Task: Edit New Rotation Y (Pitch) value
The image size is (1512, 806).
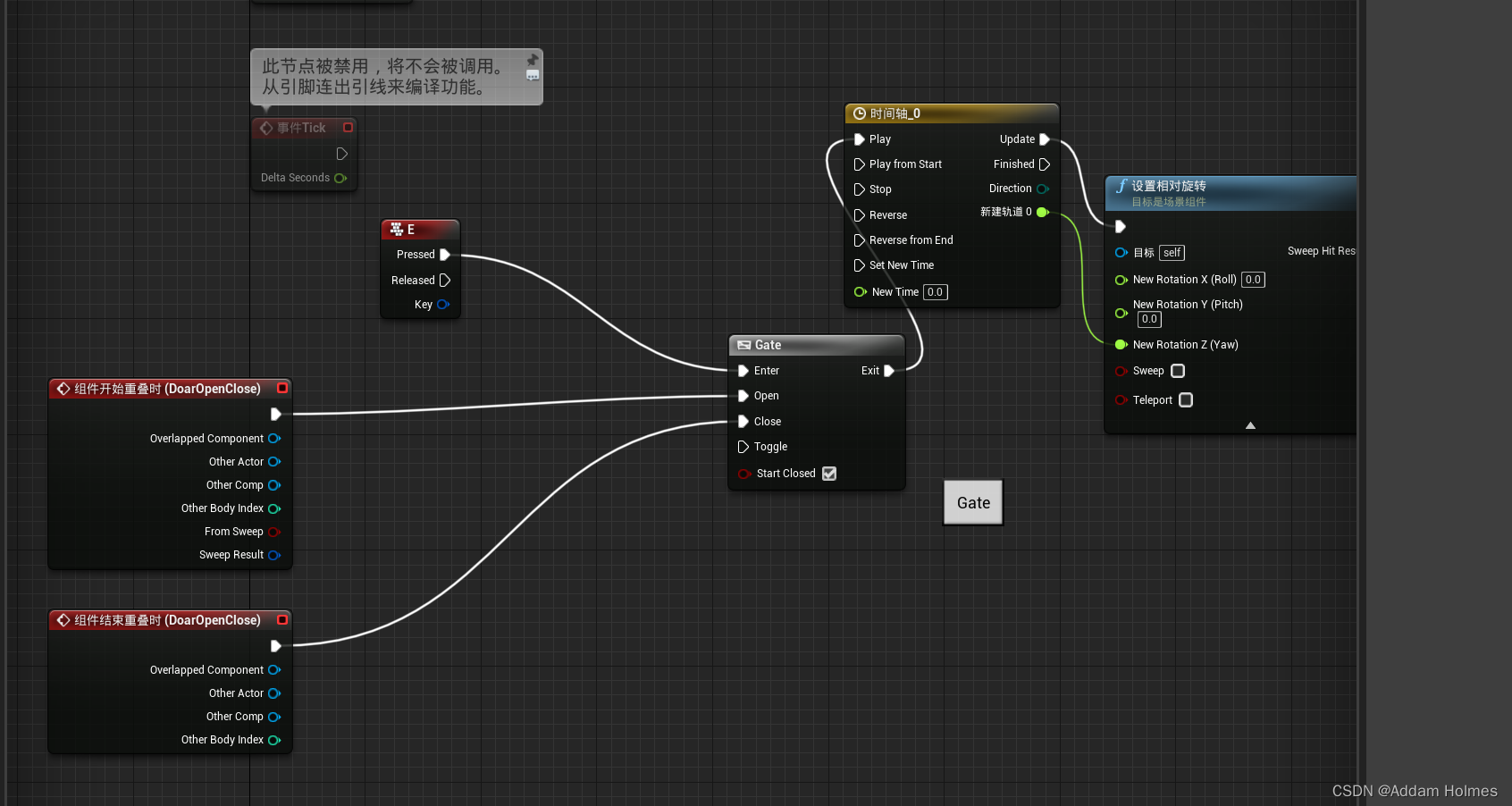Action: tap(1149, 319)
